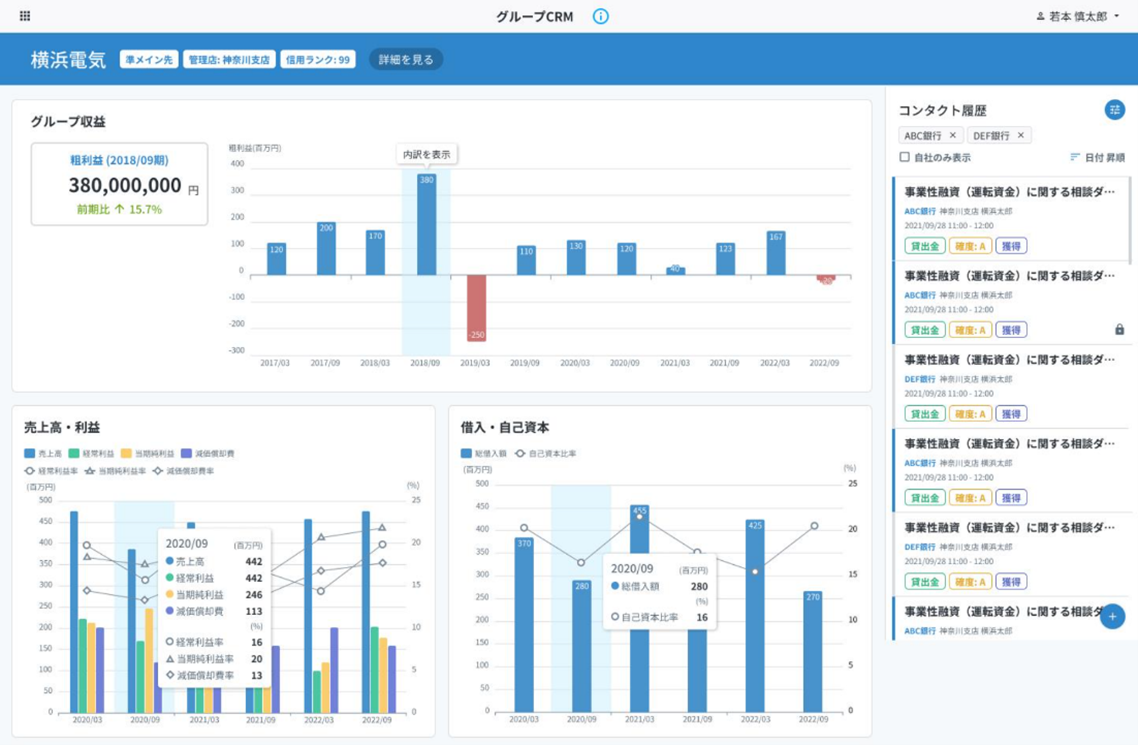This screenshot has width=1138, height=745.
Task: Click the 日付 昇順 sort icon
Action: click(1075, 157)
